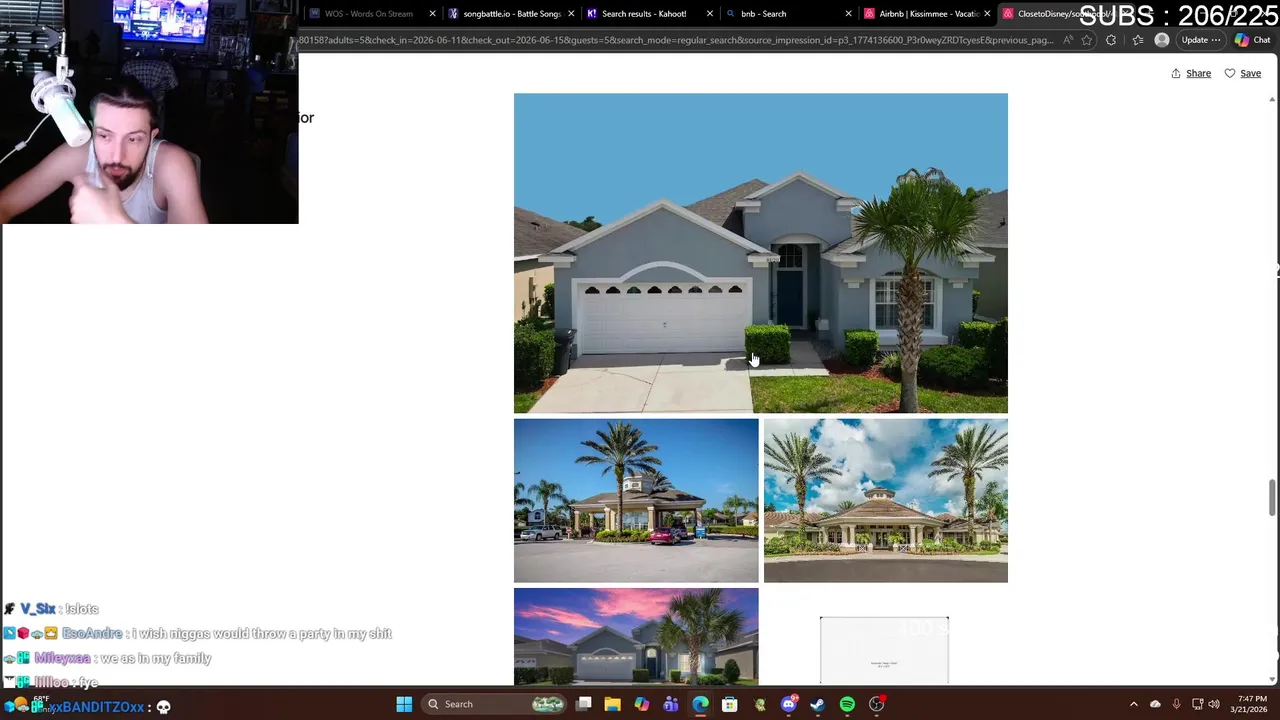Open the volume control in tray
This screenshot has width=1280, height=720.
[1214, 704]
